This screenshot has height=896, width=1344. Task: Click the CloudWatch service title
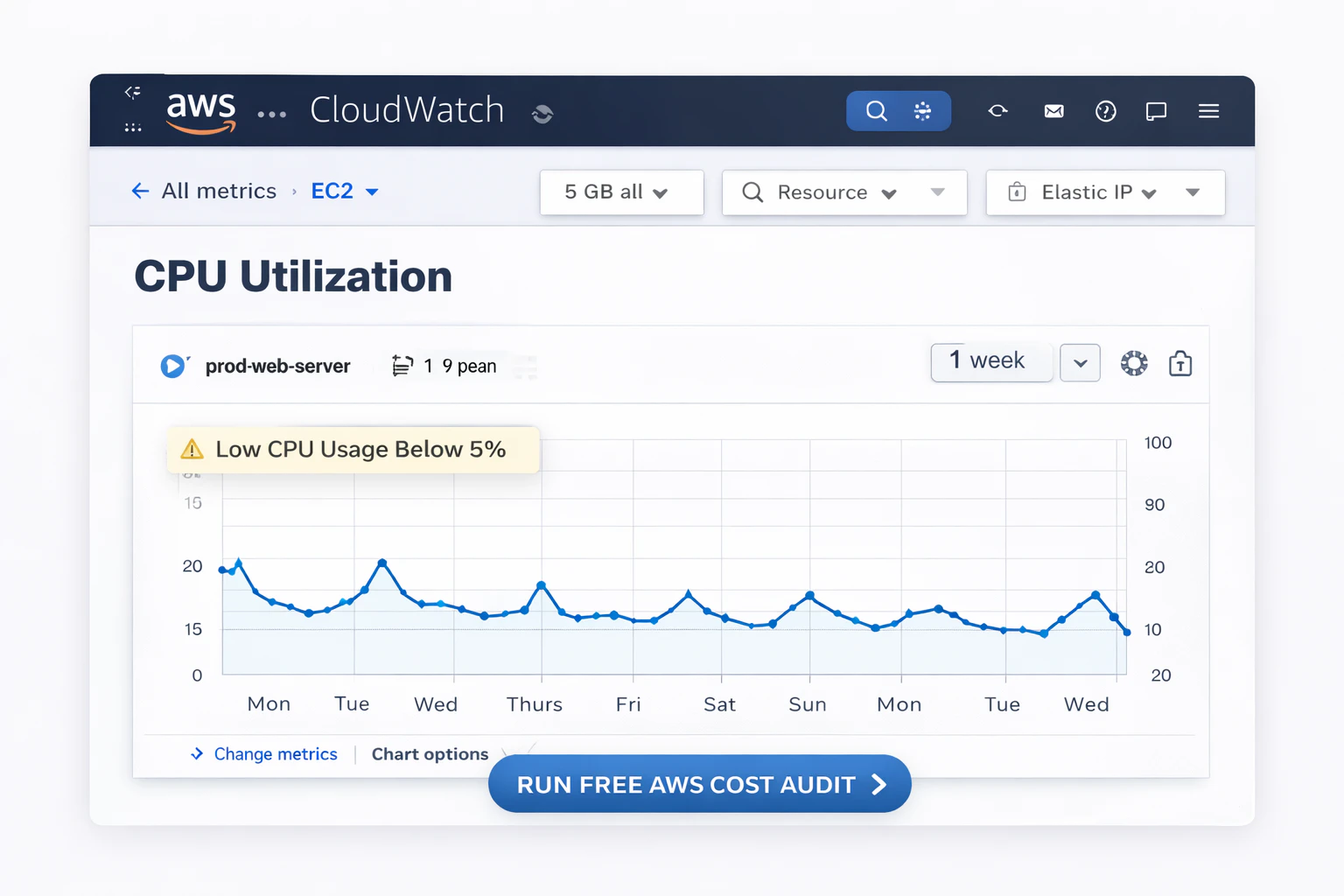(x=407, y=110)
